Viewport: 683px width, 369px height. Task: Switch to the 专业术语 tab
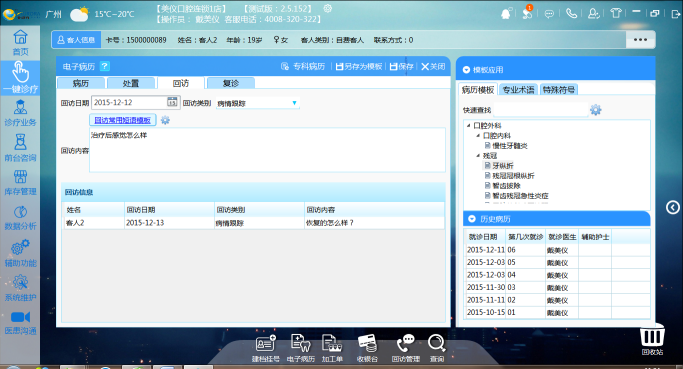(x=518, y=90)
